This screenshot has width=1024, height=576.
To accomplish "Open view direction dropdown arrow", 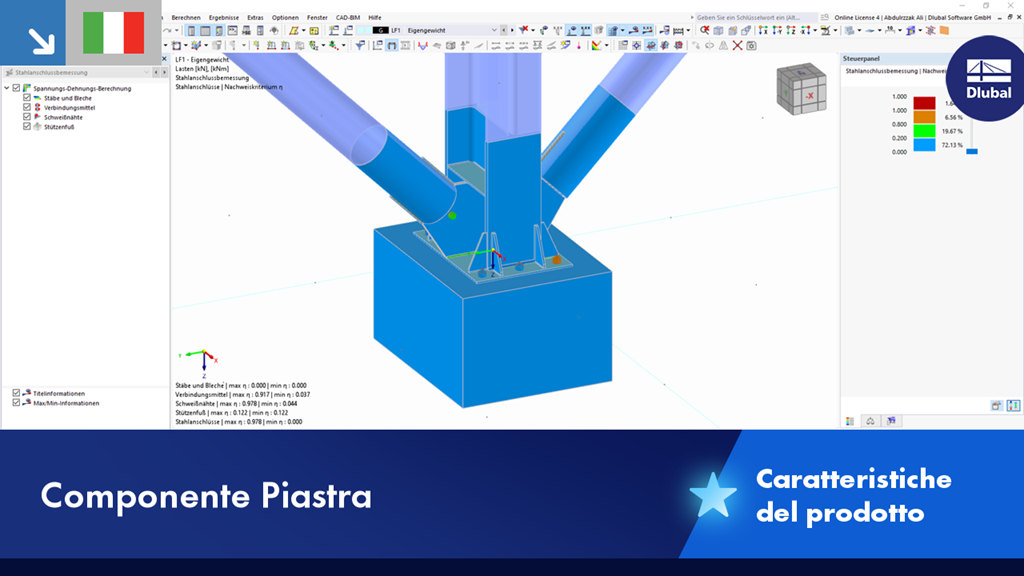I will tap(815, 30).
